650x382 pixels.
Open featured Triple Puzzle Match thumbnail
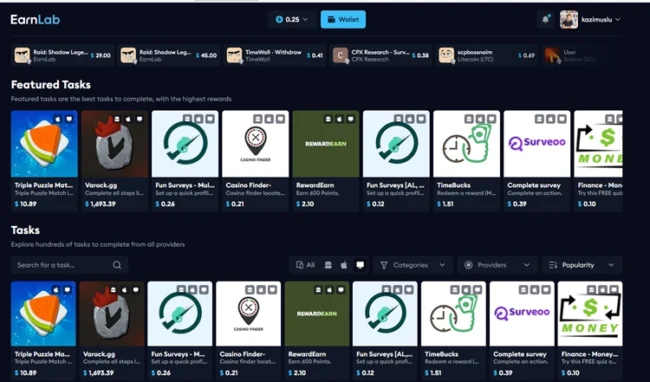click(44, 144)
